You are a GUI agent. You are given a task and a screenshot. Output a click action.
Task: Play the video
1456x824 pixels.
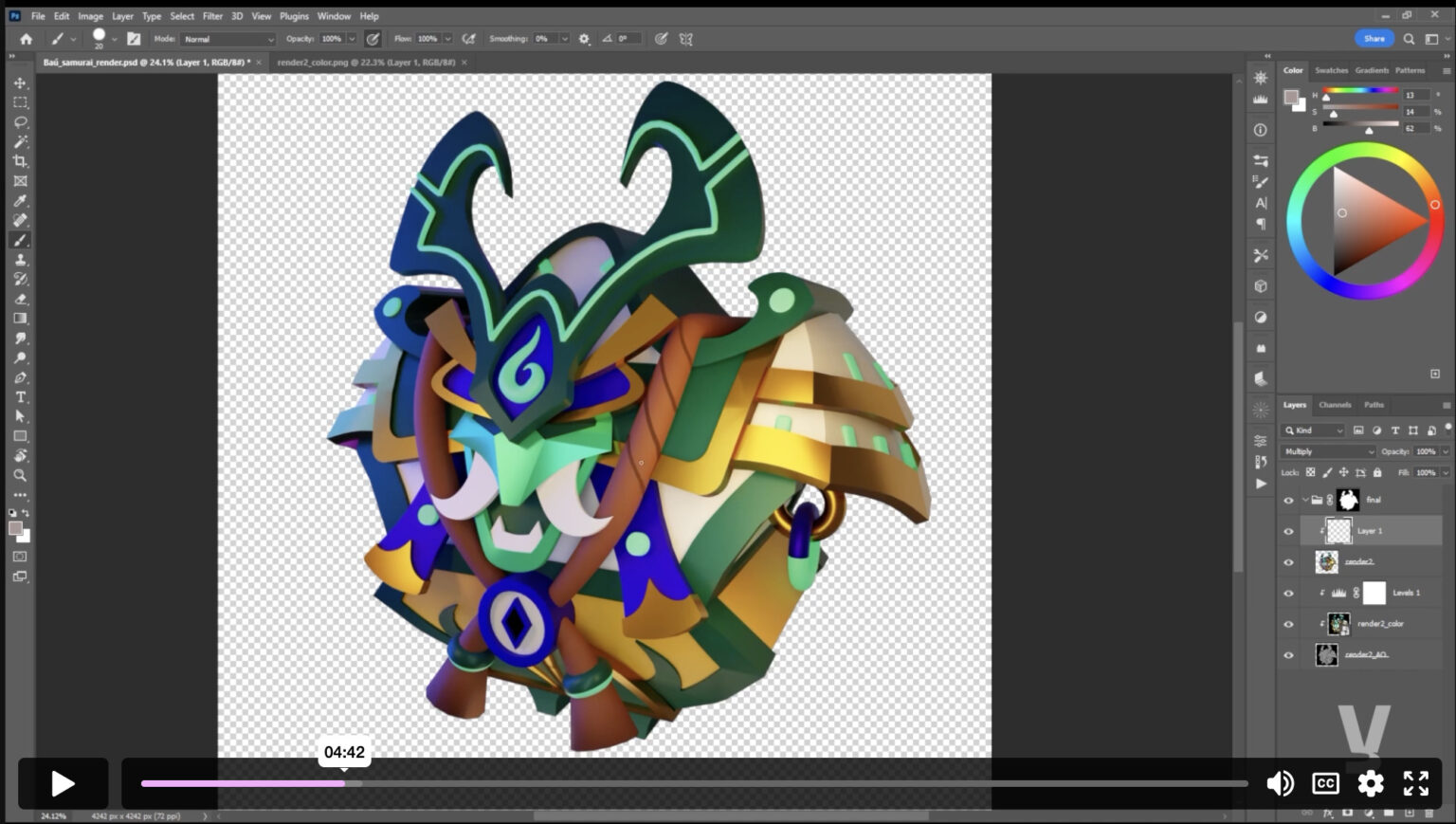[x=63, y=783]
